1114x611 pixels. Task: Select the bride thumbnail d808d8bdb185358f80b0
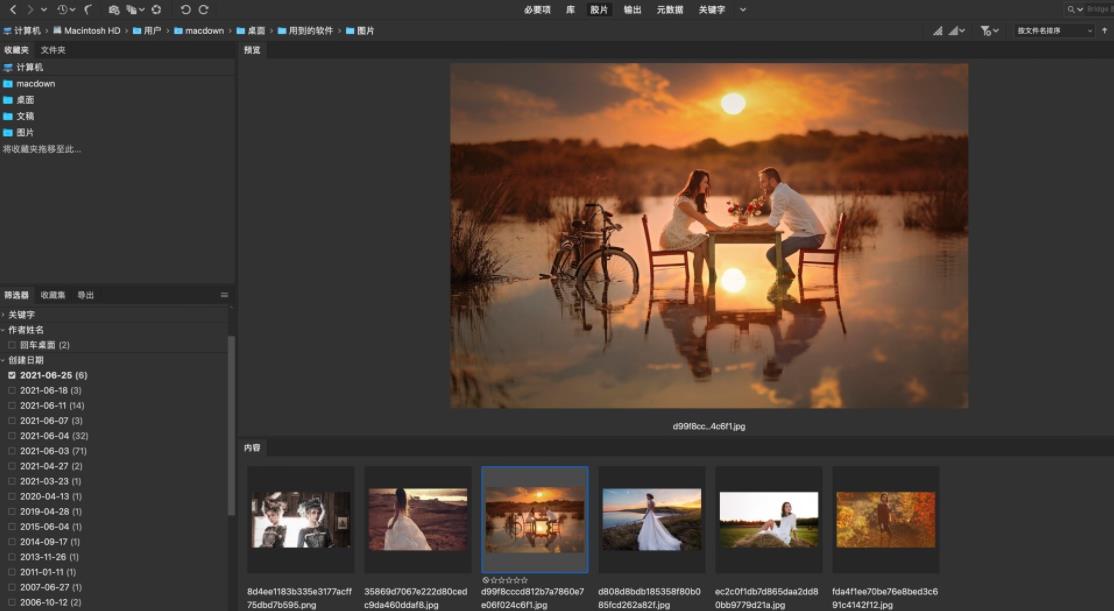click(652, 518)
